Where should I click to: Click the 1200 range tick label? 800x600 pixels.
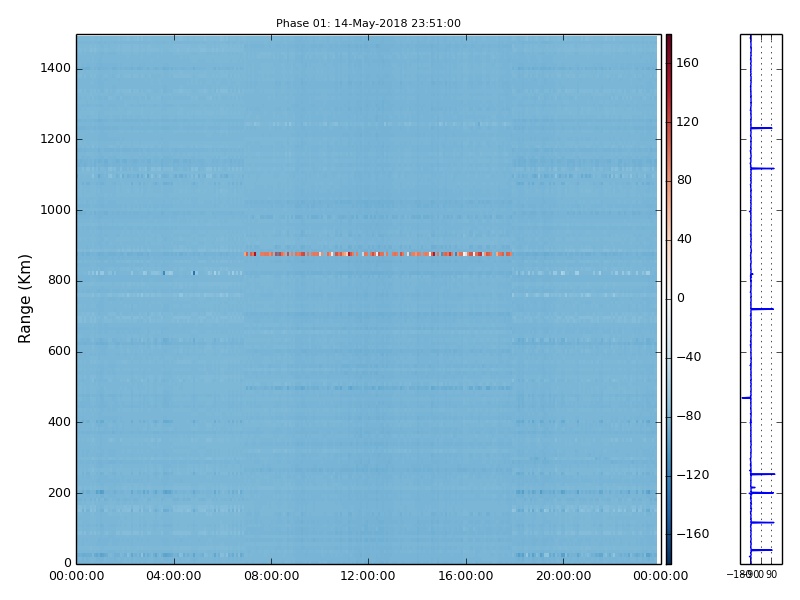coord(56,139)
